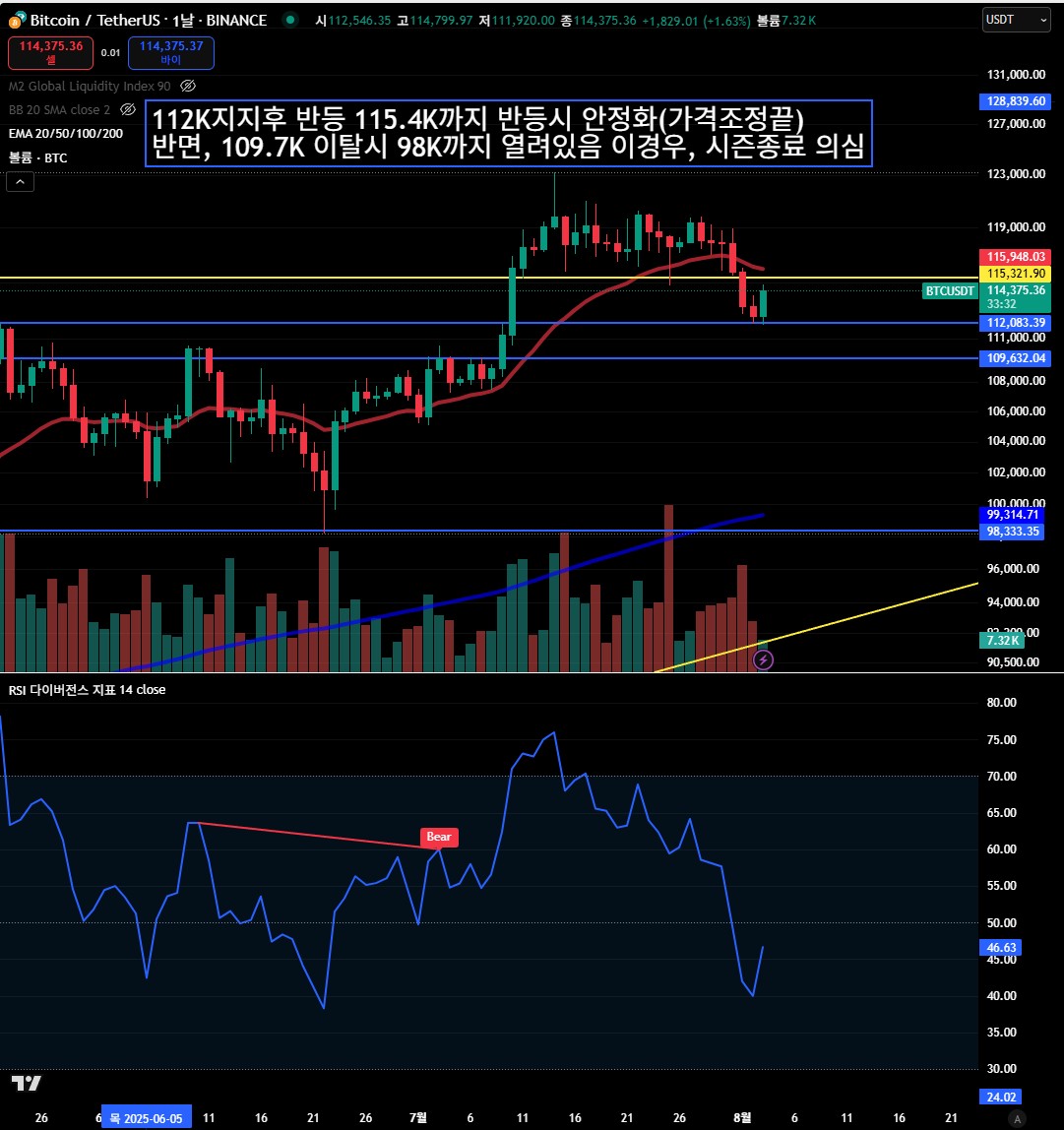The image size is (1064, 1130).
Task: Click the 8월 label on the time axis
Action: click(742, 1118)
